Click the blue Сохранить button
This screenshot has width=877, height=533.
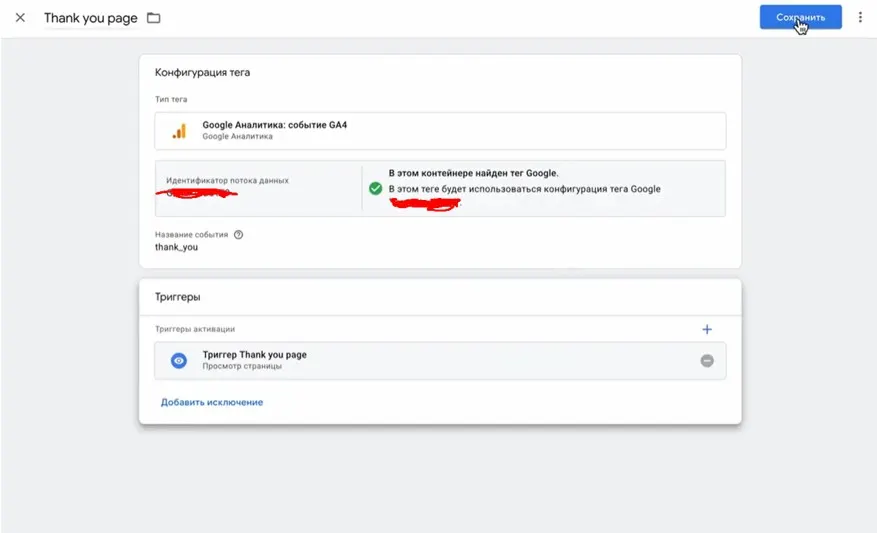[x=800, y=17]
